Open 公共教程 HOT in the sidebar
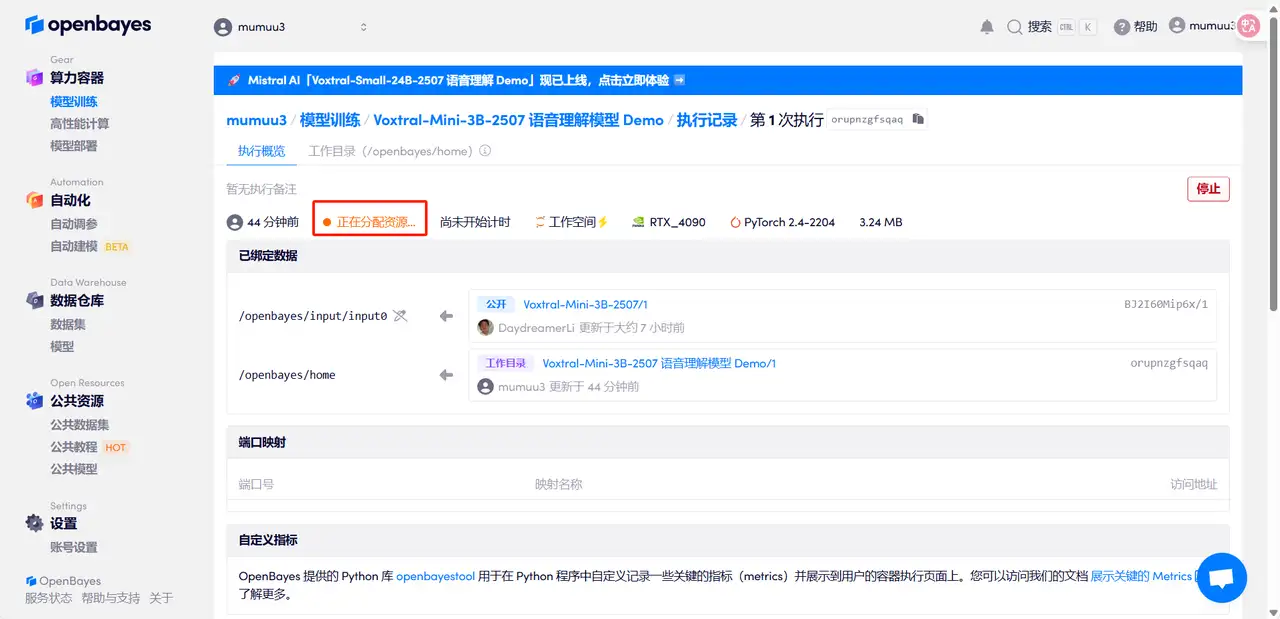Image resolution: width=1280 pixels, height=619 pixels. tap(90, 447)
